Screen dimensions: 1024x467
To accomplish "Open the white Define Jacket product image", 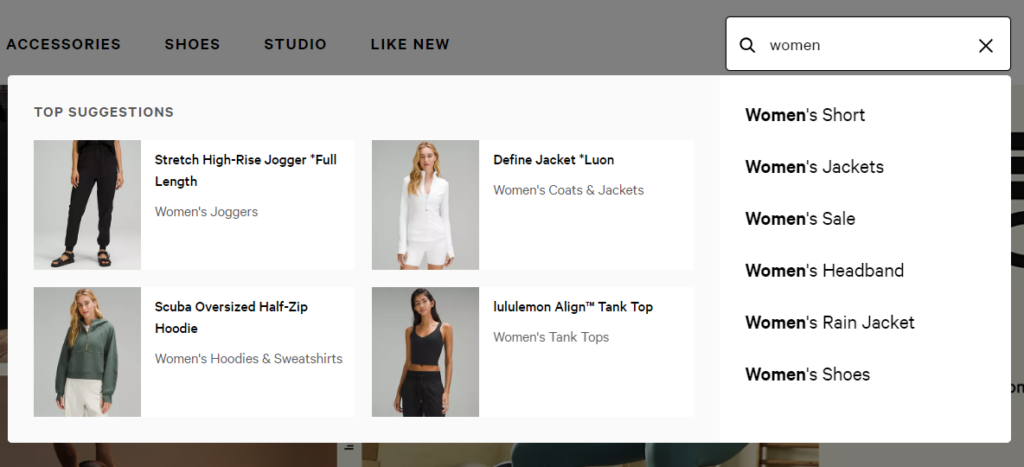I will pyautogui.click(x=425, y=204).
